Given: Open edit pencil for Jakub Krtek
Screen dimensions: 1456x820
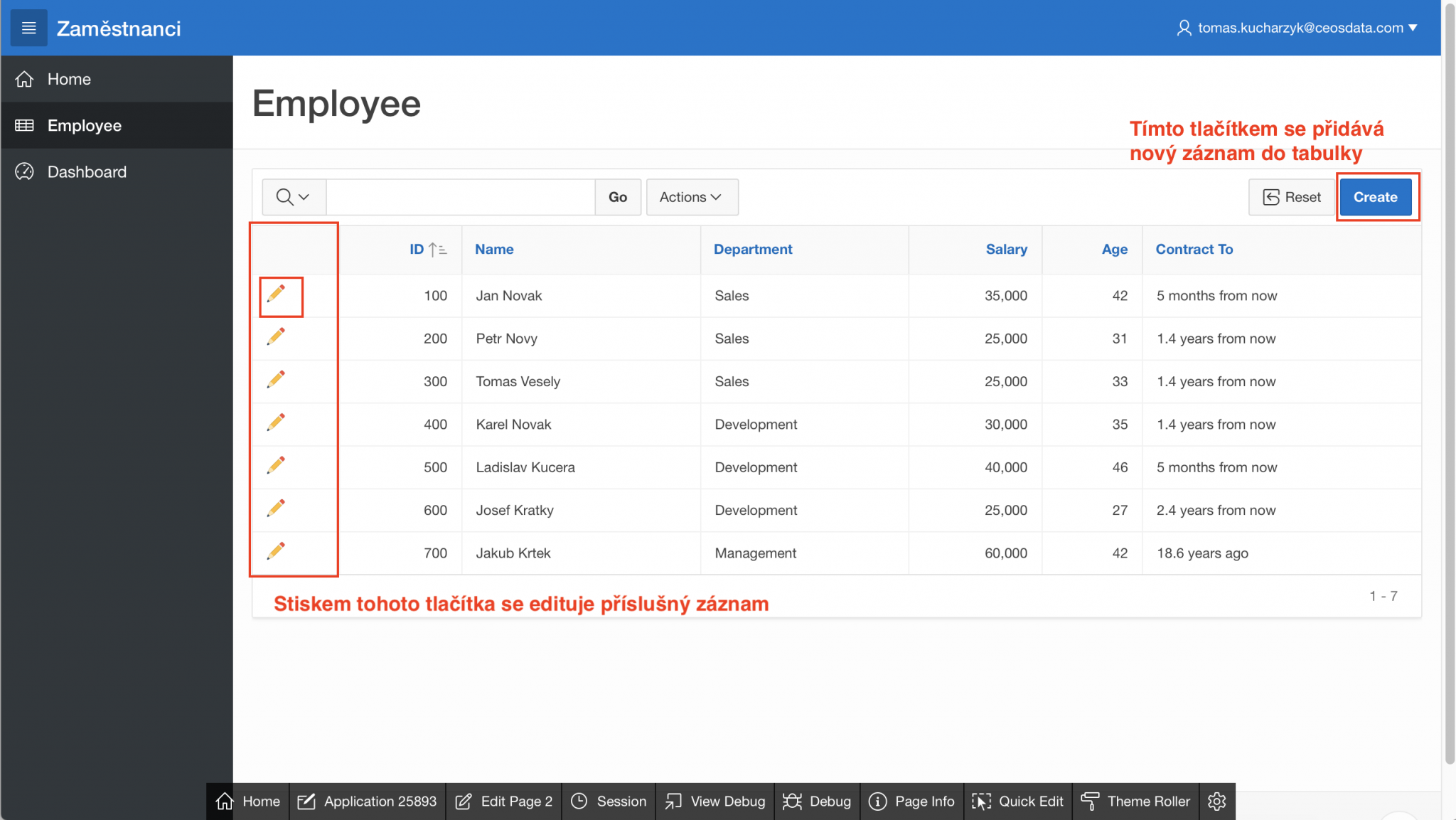Looking at the screenshot, I should 276,551.
